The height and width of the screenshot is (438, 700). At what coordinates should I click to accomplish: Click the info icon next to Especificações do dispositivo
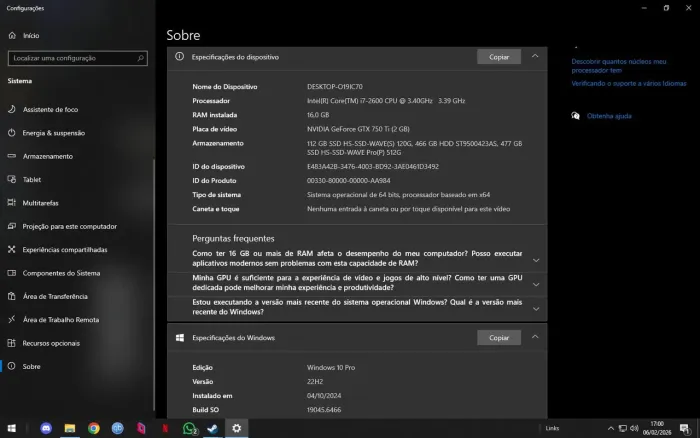[179, 56]
